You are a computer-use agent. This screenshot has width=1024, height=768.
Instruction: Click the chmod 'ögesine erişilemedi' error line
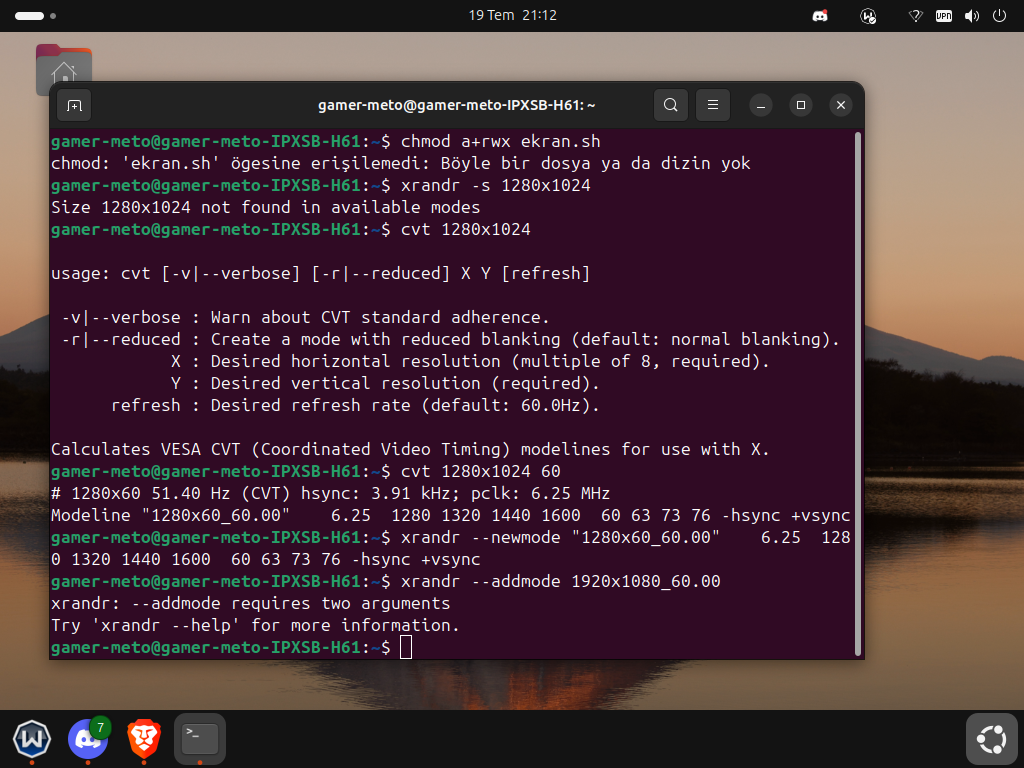tap(400, 163)
